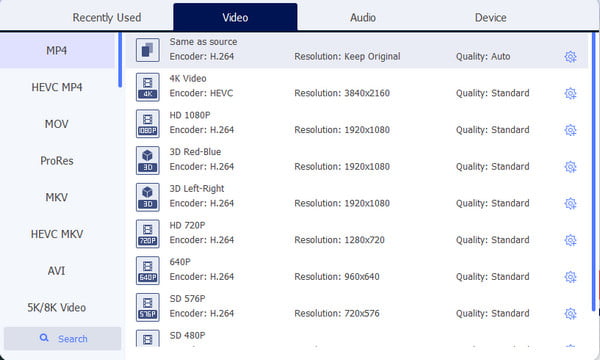Select MKV format in sidebar

click(x=57, y=197)
